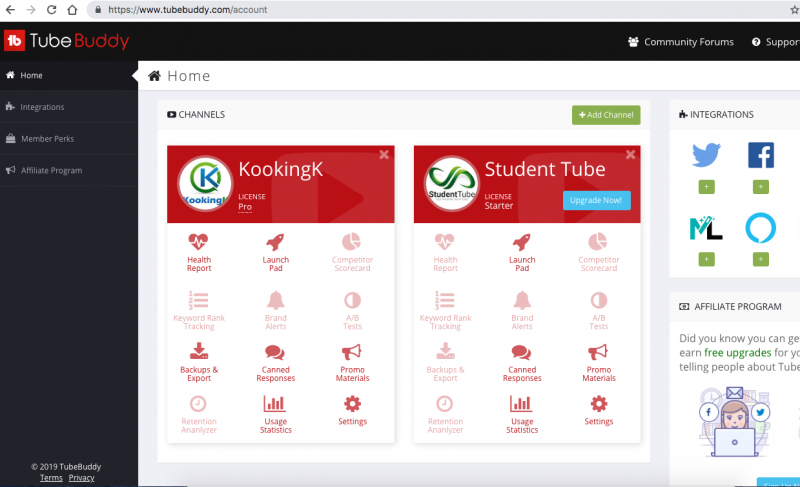The image size is (800, 487).
Task: Click Upgrade Now on Student Tube
Action: tap(596, 200)
